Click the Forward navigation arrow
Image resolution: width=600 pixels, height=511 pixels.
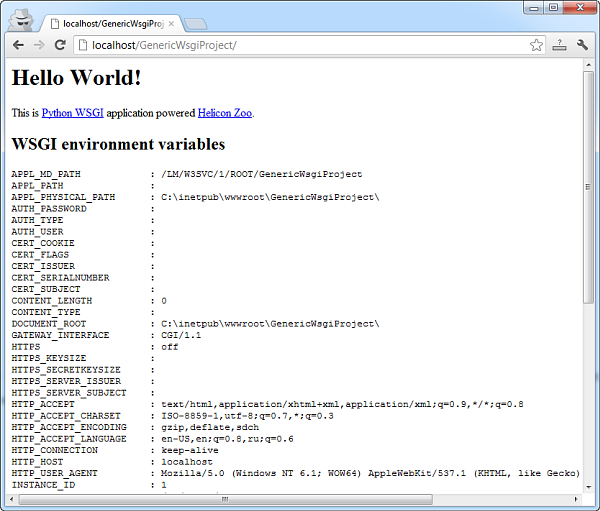pyautogui.click(x=39, y=45)
